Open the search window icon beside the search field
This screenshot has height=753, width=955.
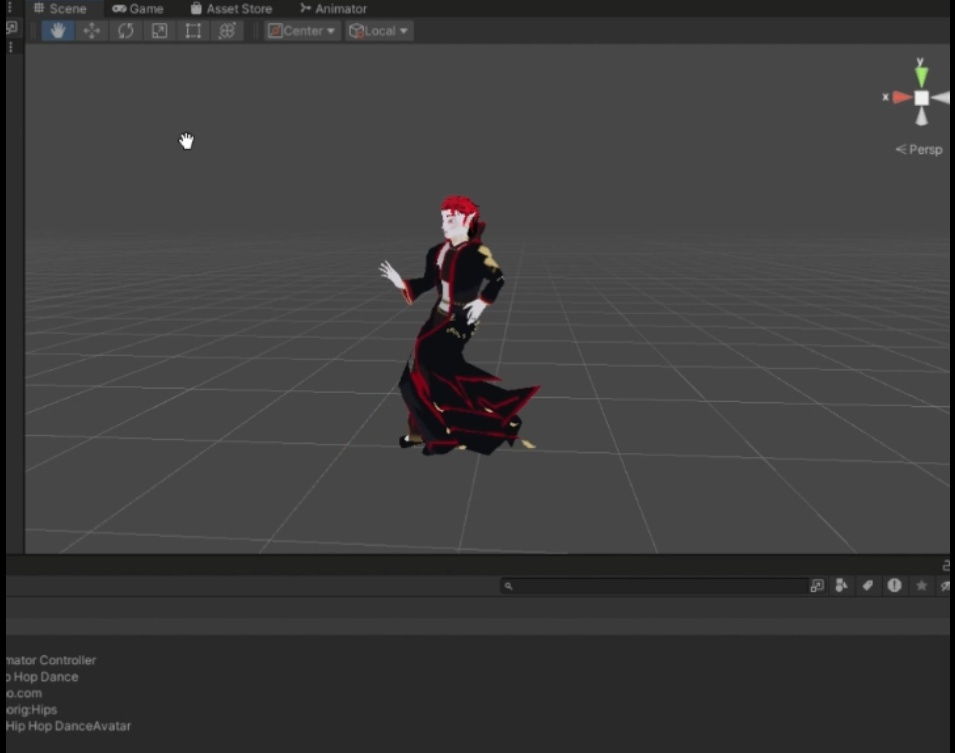(817, 586)
